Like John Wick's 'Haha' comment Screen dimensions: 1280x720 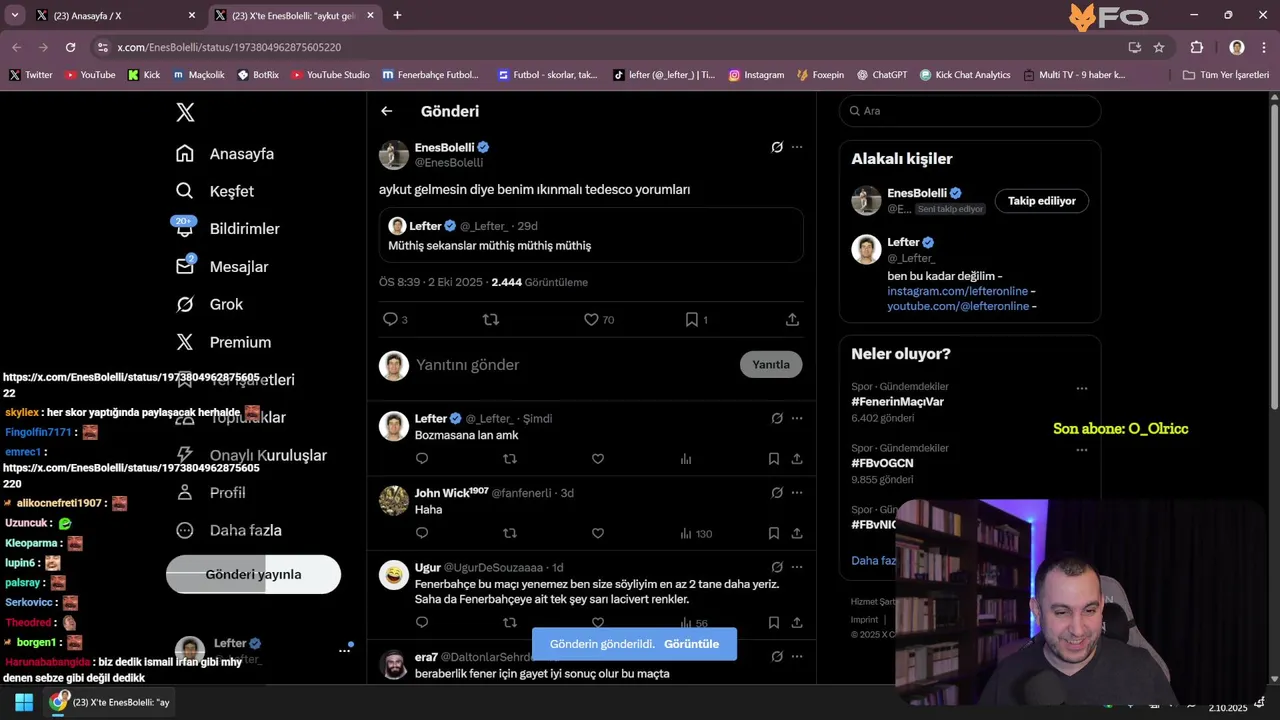[x=598, y=533]
